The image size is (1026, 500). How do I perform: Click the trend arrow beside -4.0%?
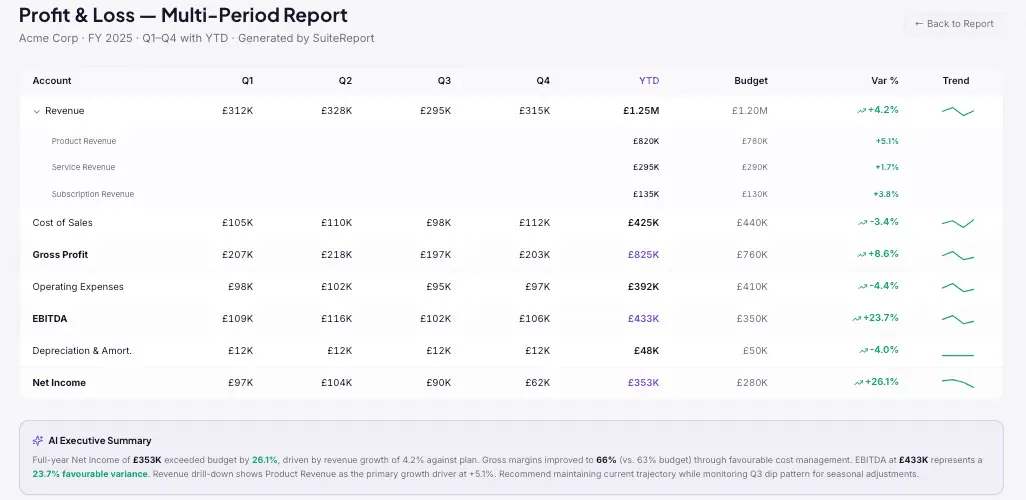[863, 351]
